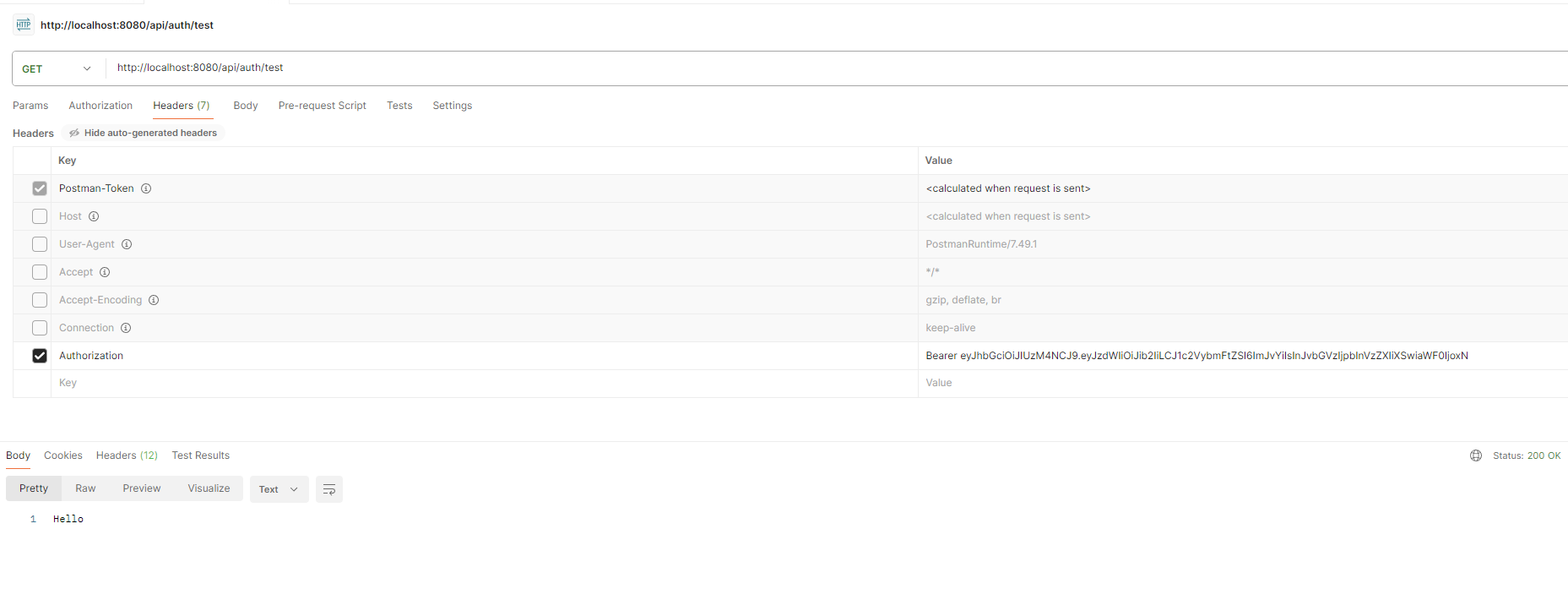1568x589 pixels.
Task: Open the response Headers (12) tab
Action: pos(127,455)
